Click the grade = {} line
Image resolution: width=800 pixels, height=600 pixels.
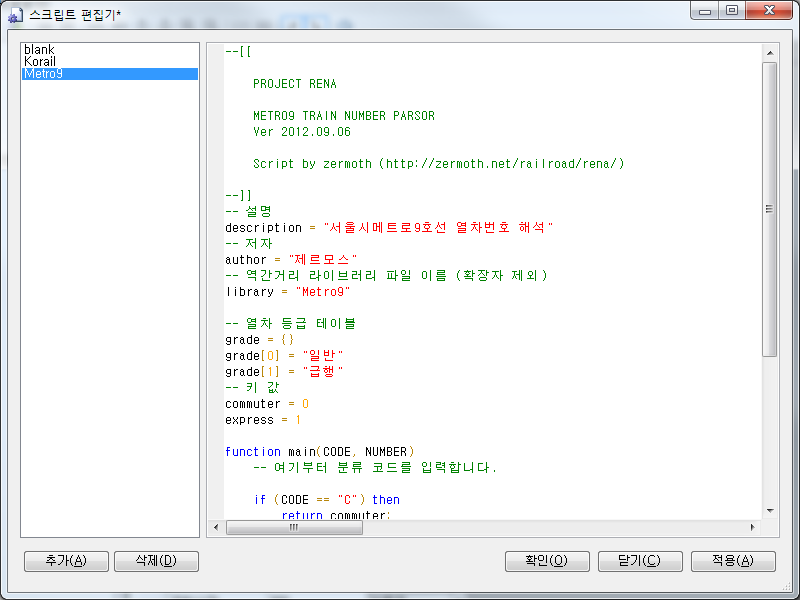pos(259,340)
